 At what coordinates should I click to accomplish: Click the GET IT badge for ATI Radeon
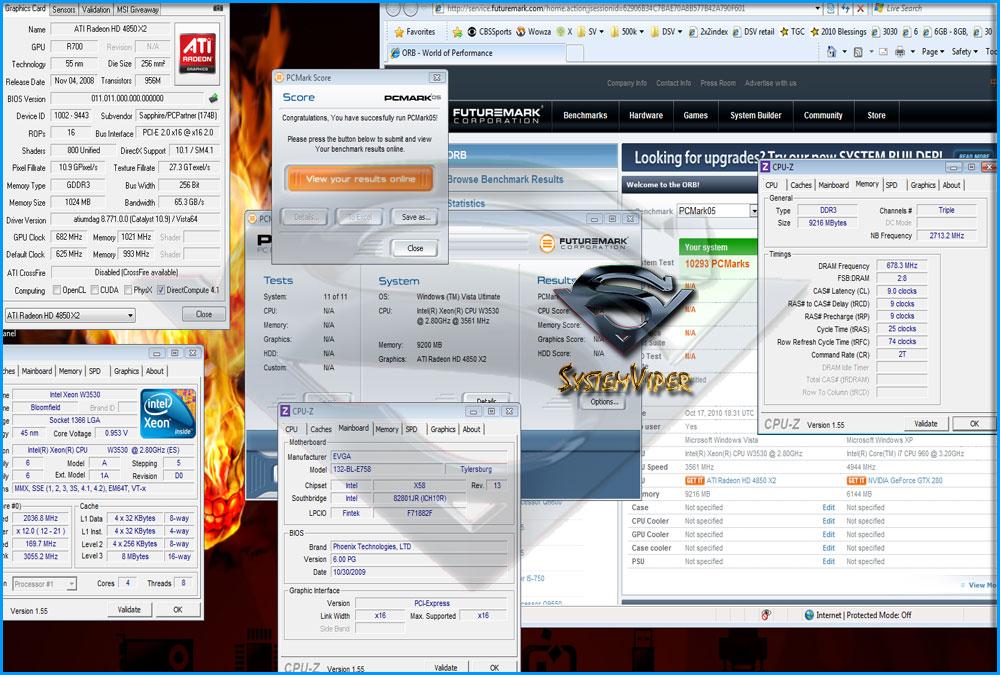coord(695,480)
